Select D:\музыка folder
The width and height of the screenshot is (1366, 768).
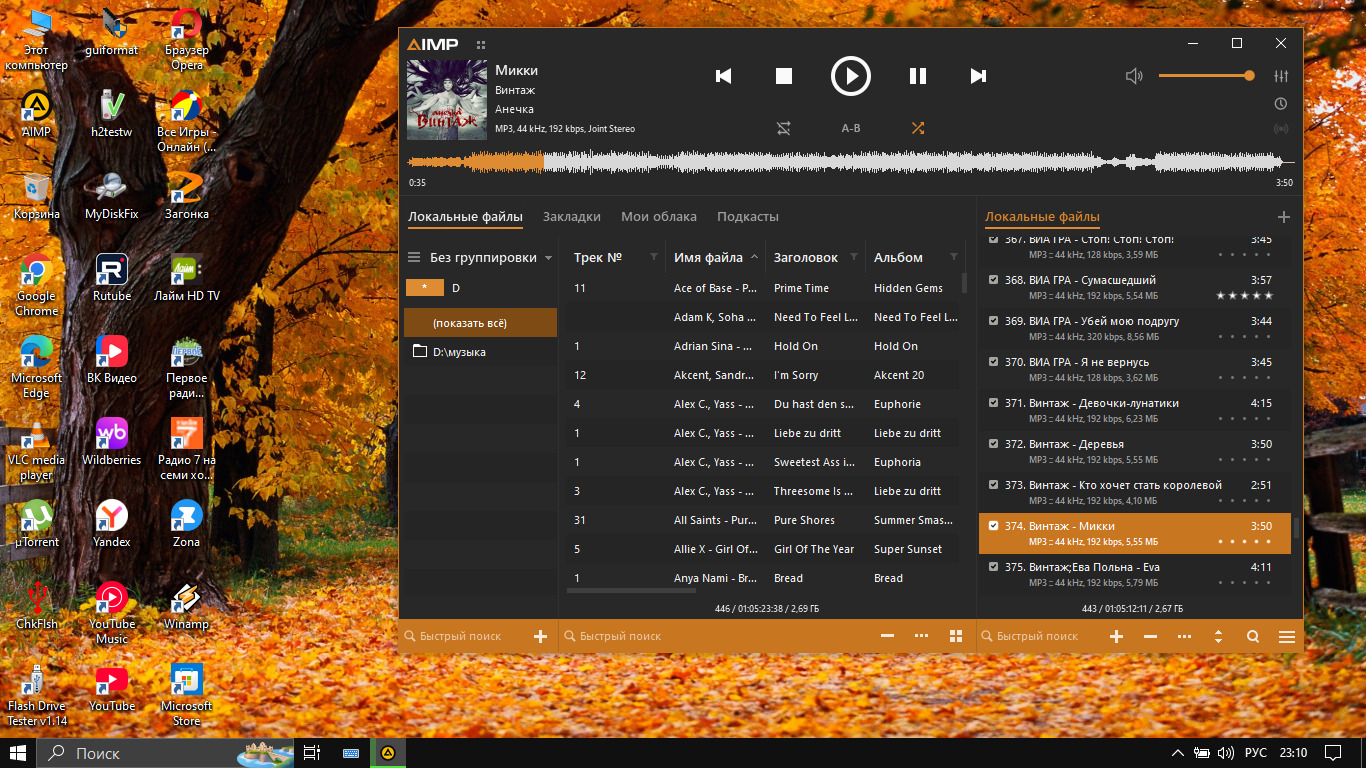480,352
